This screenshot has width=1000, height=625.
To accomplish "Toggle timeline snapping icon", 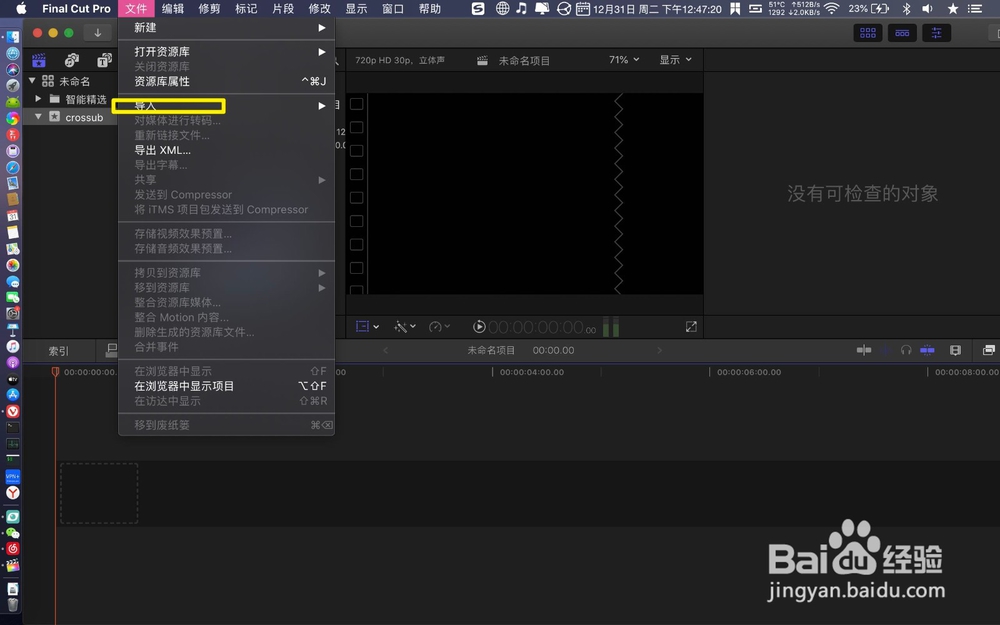I will coord(927,349).
